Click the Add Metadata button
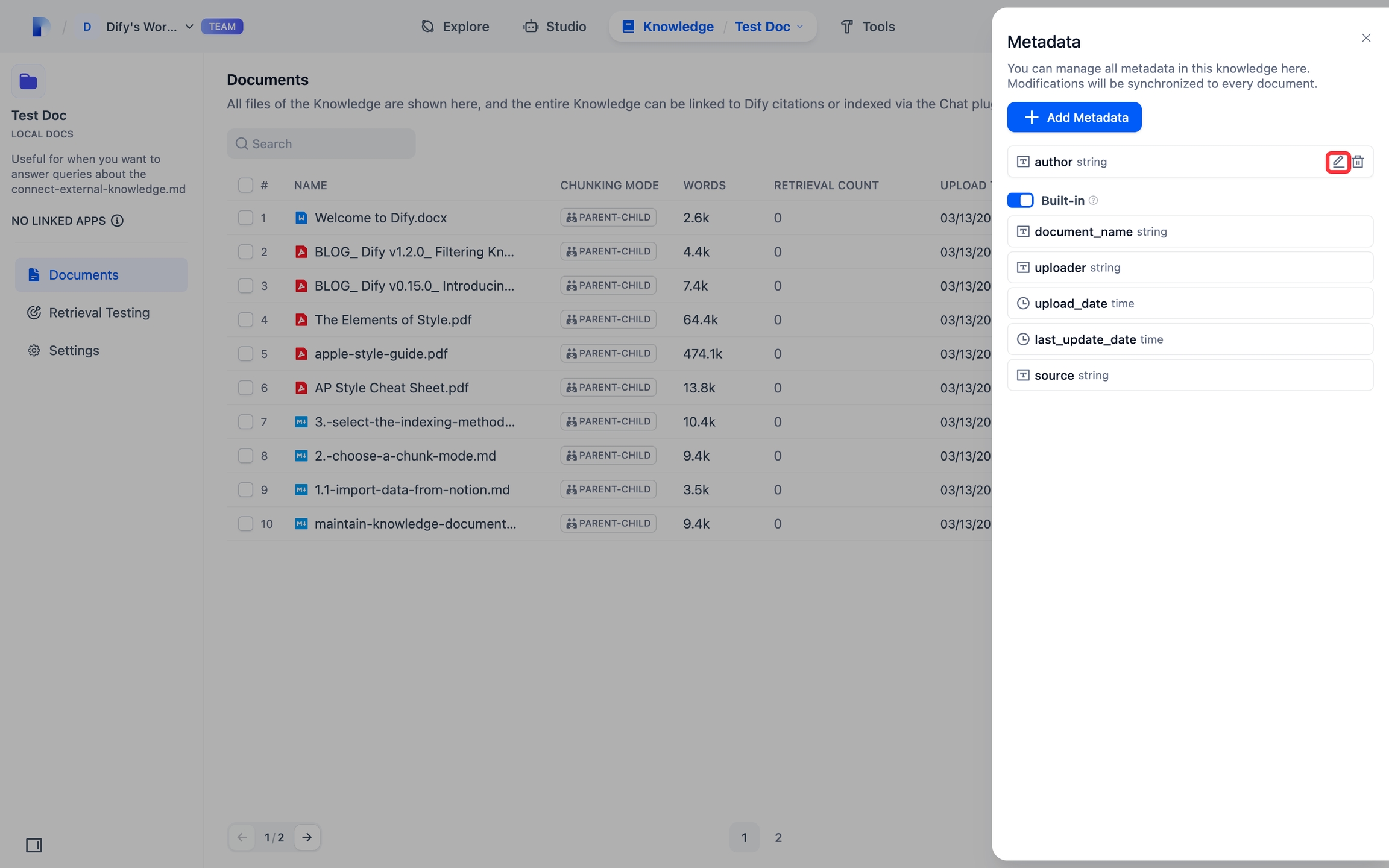This screenshot has width=1389, height=868. (x=1074, y=117)
